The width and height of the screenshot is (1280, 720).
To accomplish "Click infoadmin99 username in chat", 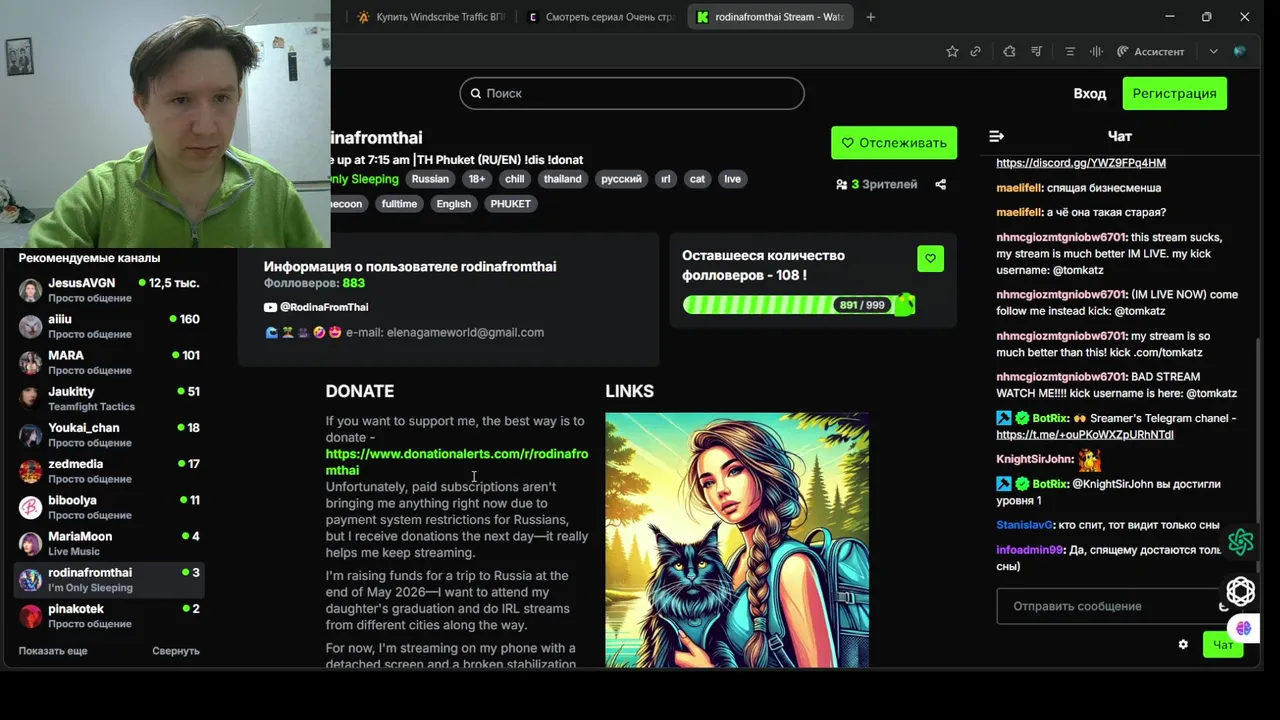I will pyautogui.click(x=1030, y=550).
